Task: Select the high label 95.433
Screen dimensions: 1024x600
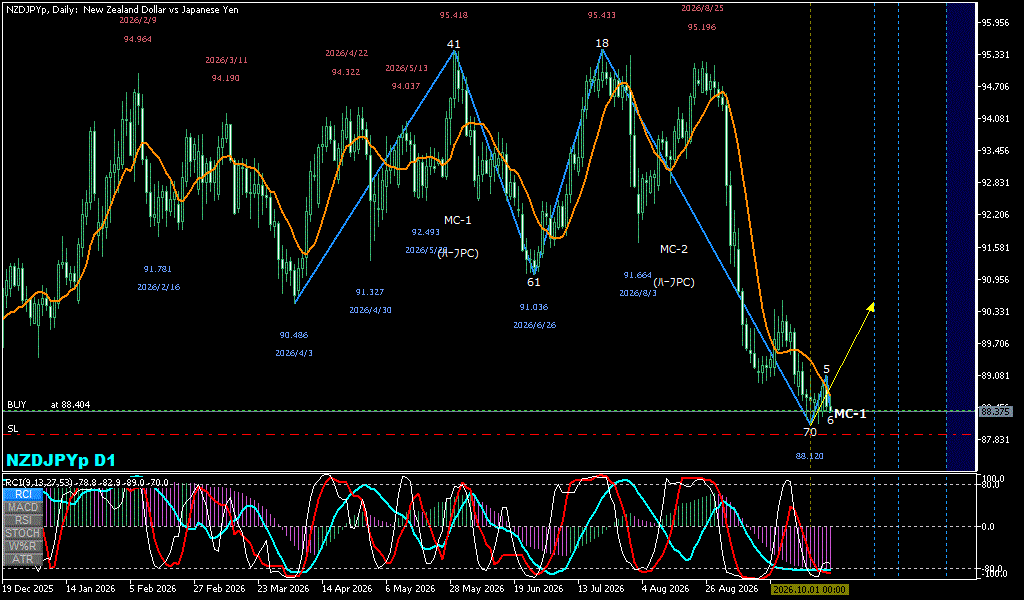Action: coord(601,15)
